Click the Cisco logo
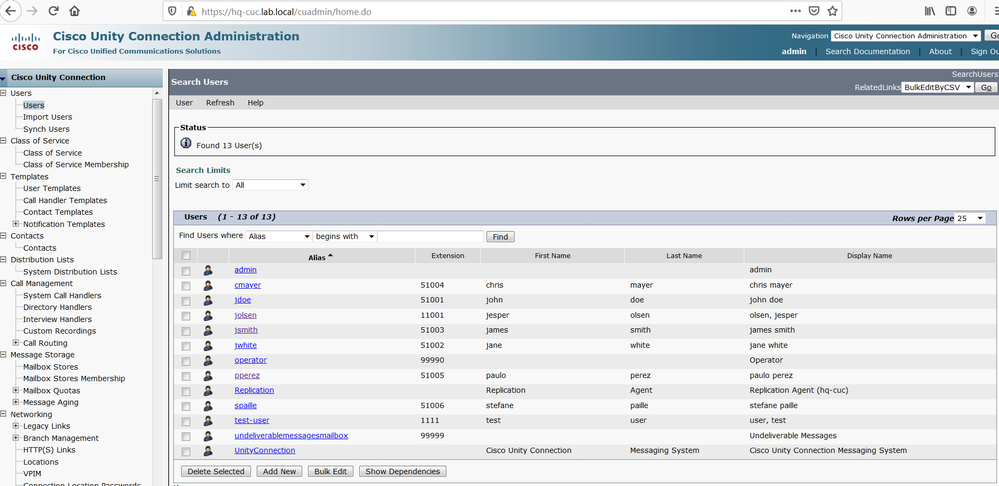The height and width of the screenshot is (486, 999). (25, 42)
